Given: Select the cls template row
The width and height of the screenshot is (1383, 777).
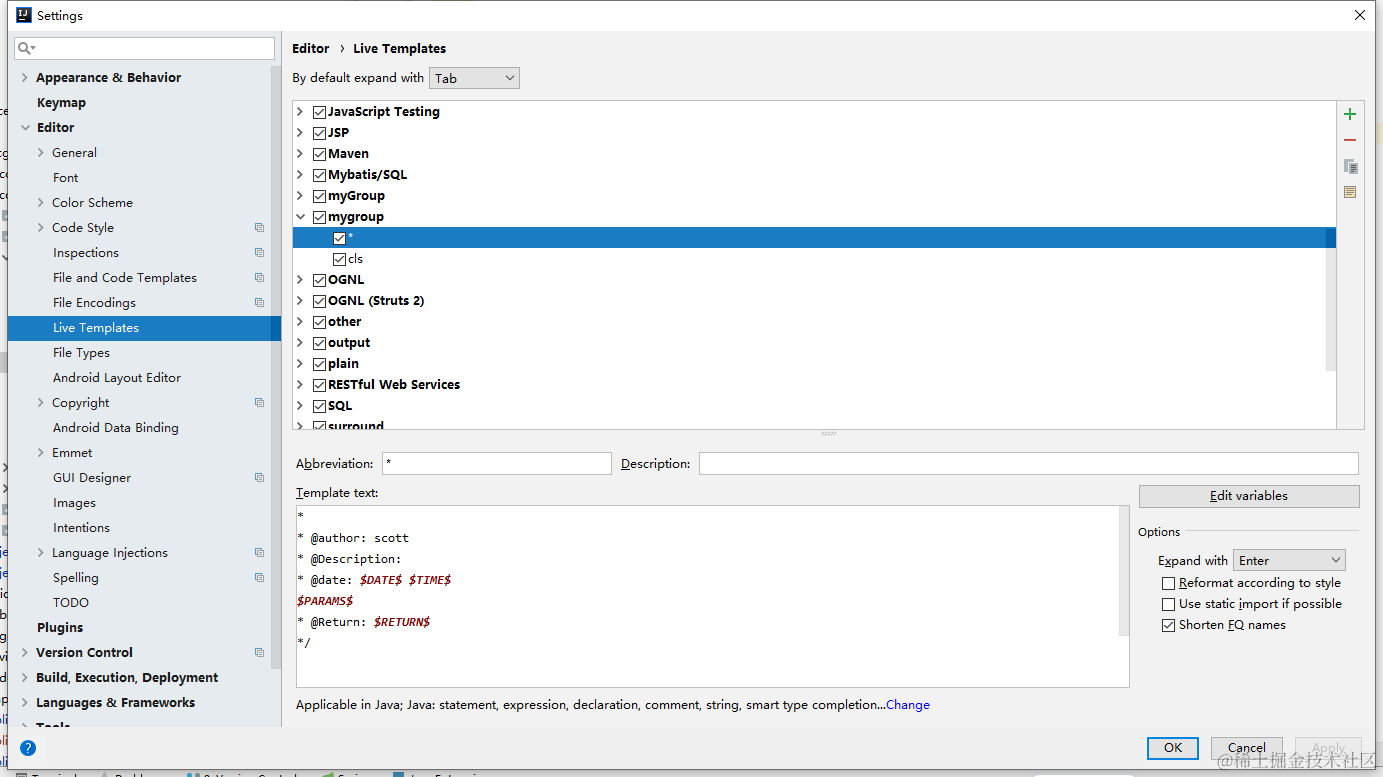Looking at the screenshot, I should coord(814,259).
